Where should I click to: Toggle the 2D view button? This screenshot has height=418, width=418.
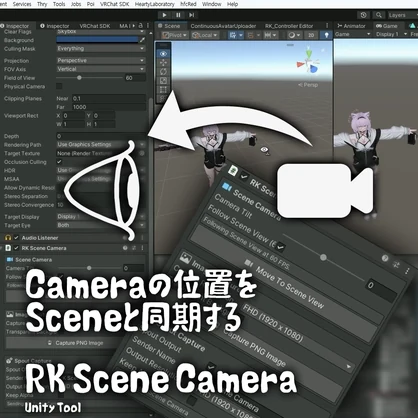click(311, 35)
